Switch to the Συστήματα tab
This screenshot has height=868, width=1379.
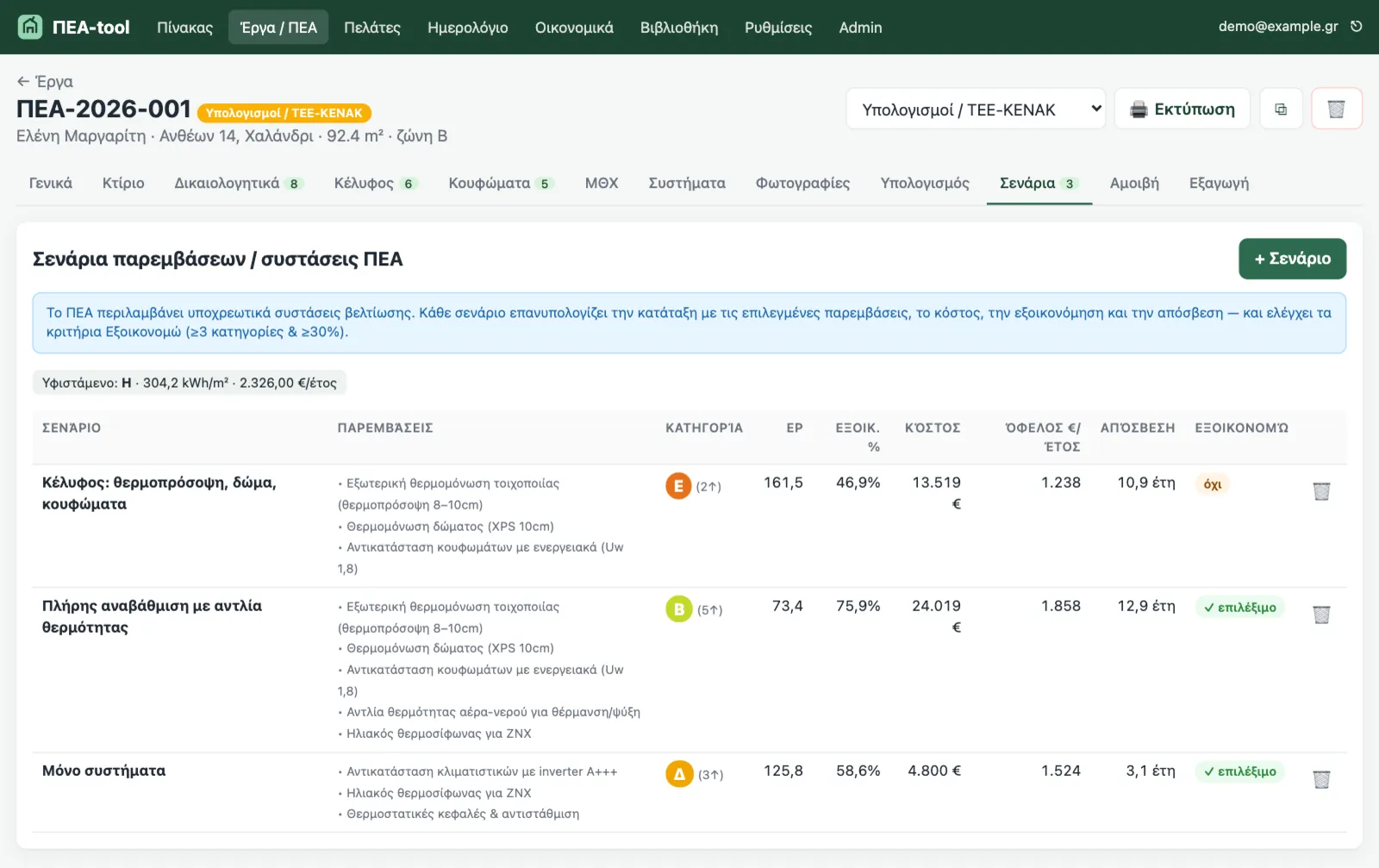pos(687,183)
